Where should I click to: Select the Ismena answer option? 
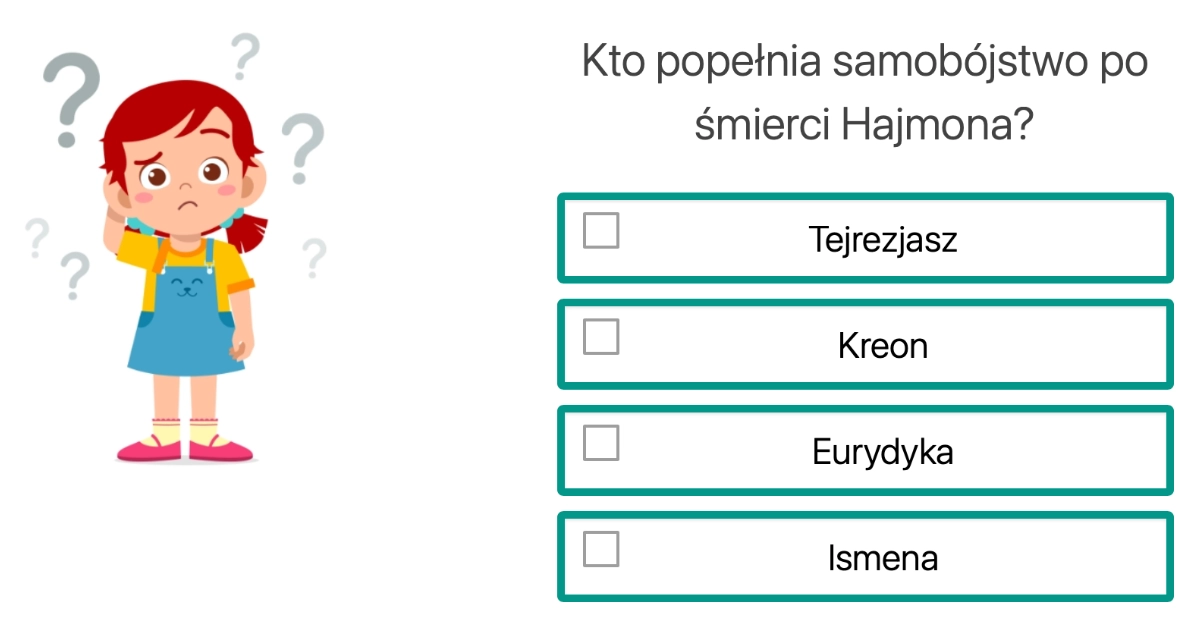(865, 556)
